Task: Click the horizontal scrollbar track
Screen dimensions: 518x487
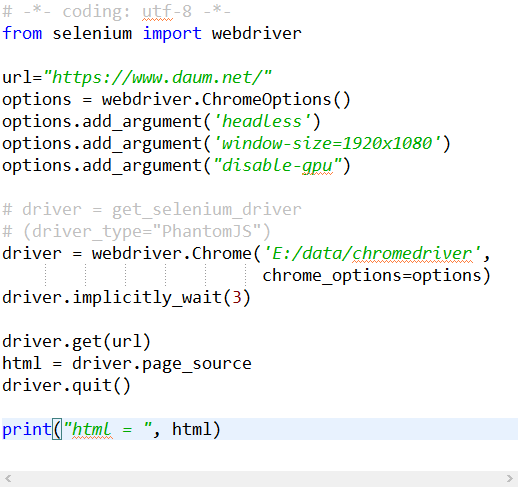Action: click(259, 479)
